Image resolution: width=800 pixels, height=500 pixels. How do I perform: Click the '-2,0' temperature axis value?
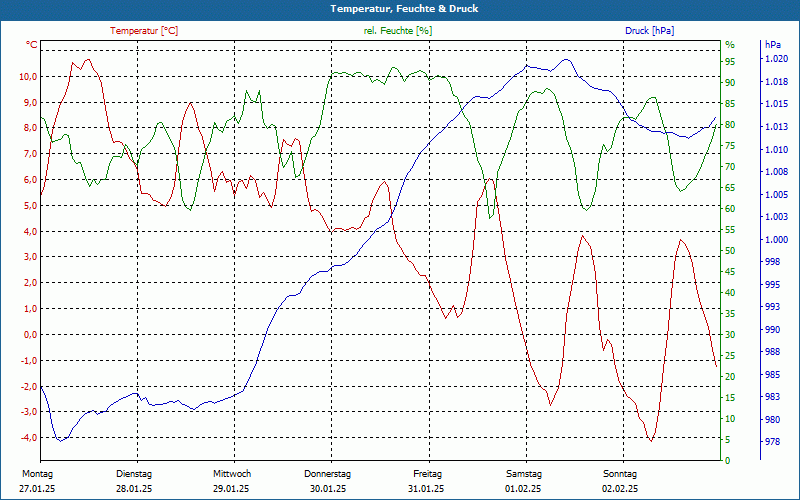[29, 386]
